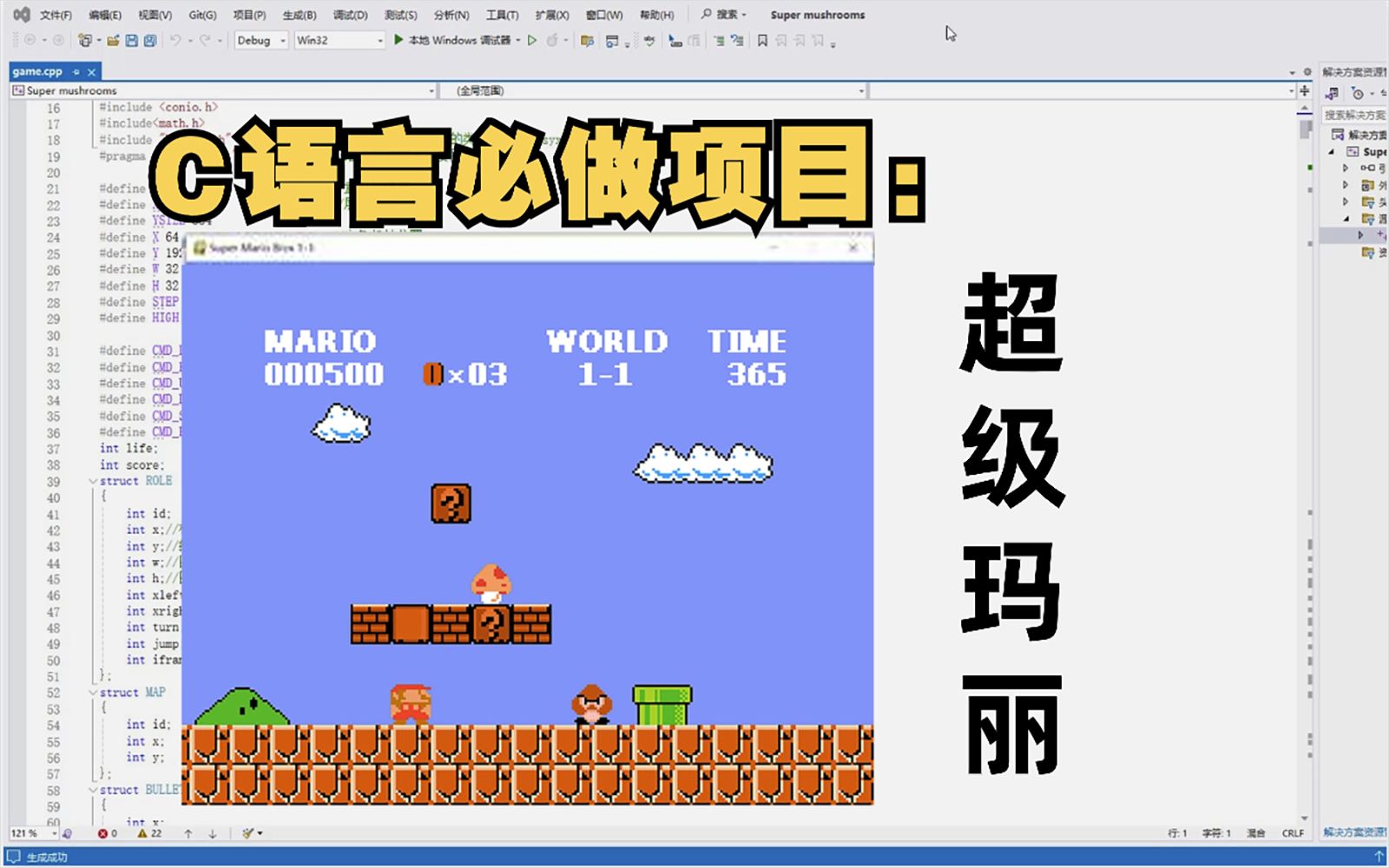Open the 文件(F) menu
This screenshot has height=868, width=1389.
56,15
